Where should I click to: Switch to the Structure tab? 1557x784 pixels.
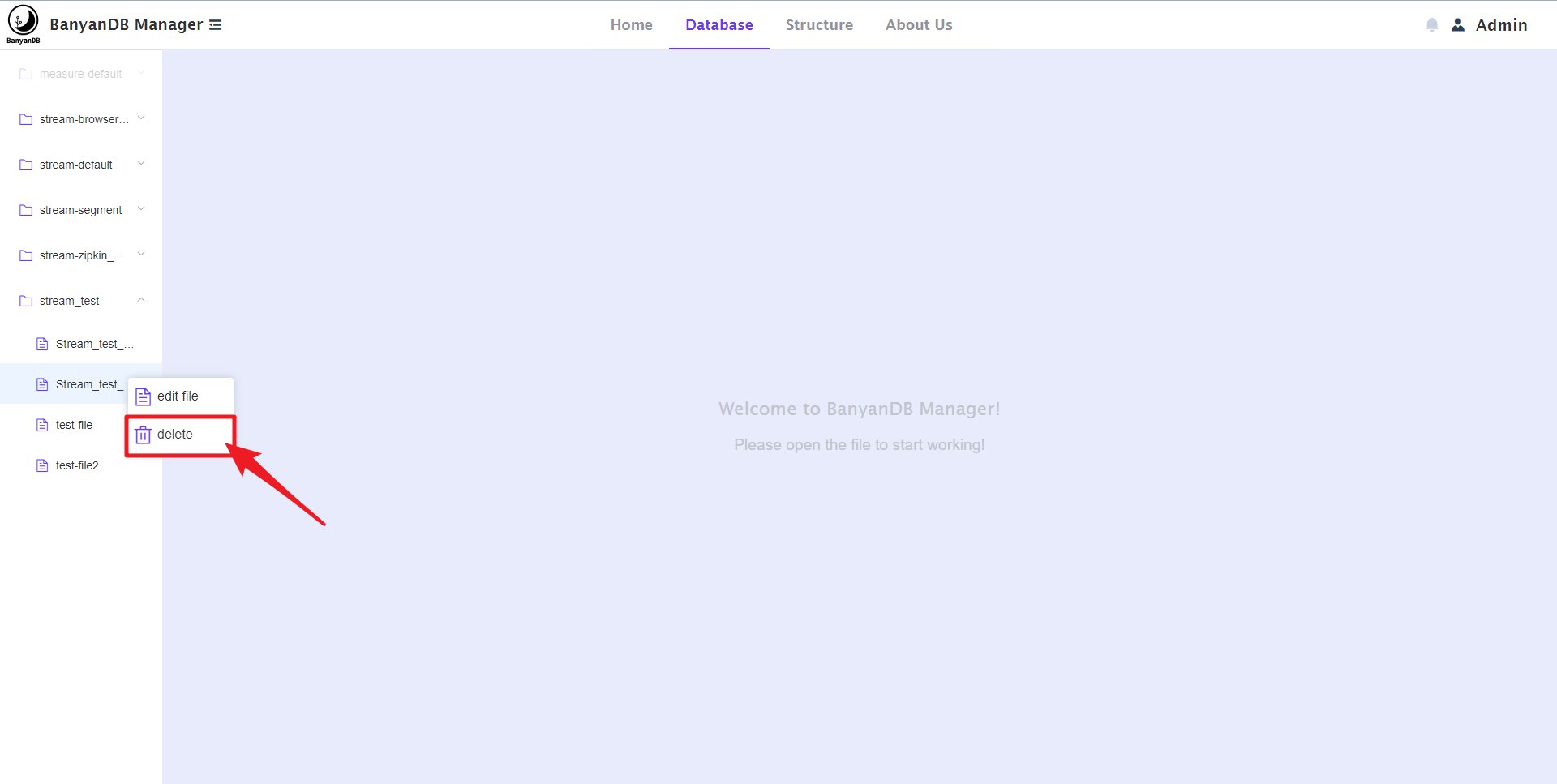pyautogui.click(x=819, y=25)
